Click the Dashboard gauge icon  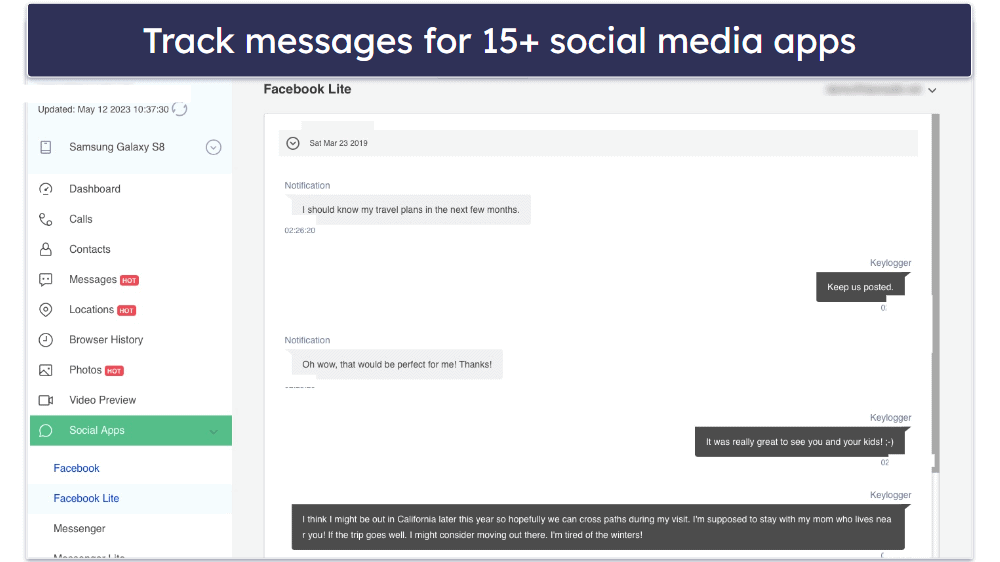coord(46,189)
